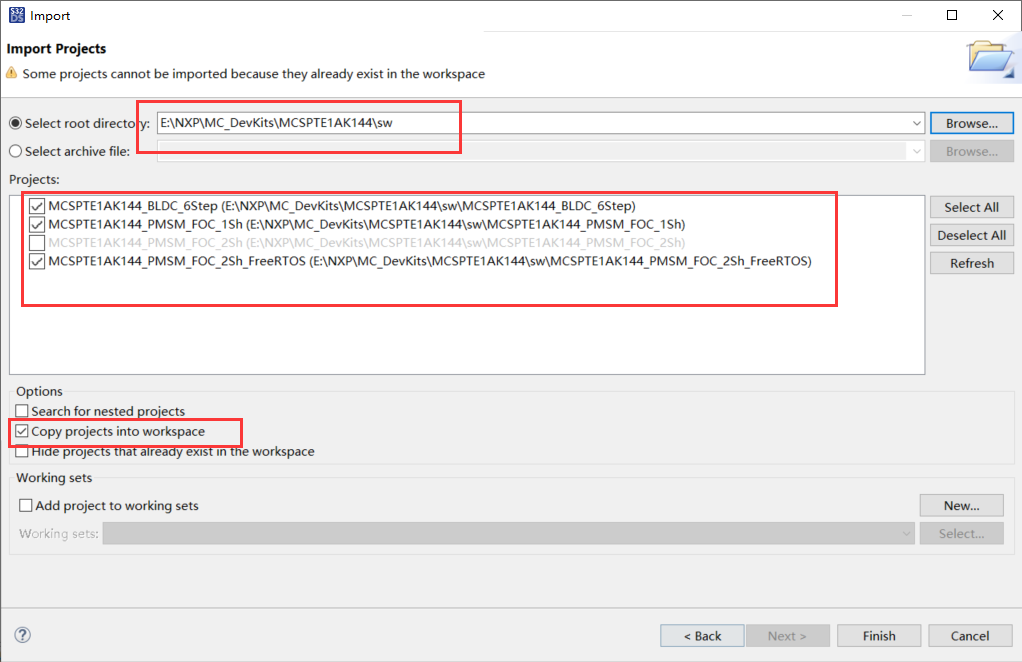Select the root directory radio button
The image size is (1022, 662).
click(x=16, y=123)
